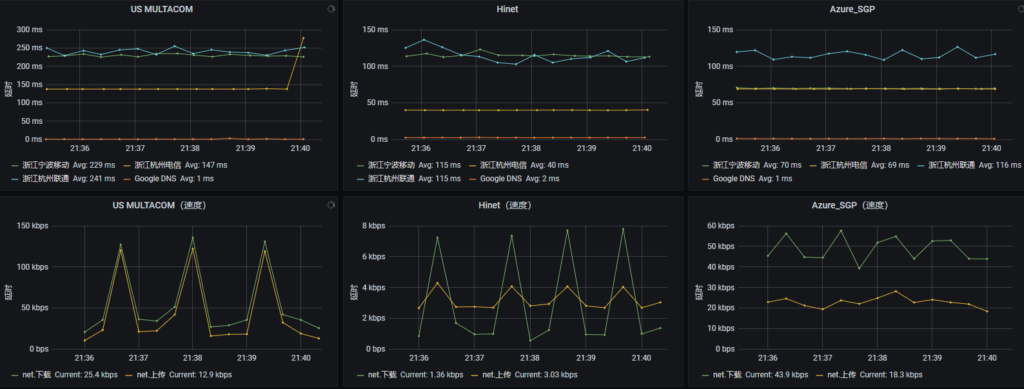Toggle net.上传 series in Hinet（速度）legend

click(496, 375)
